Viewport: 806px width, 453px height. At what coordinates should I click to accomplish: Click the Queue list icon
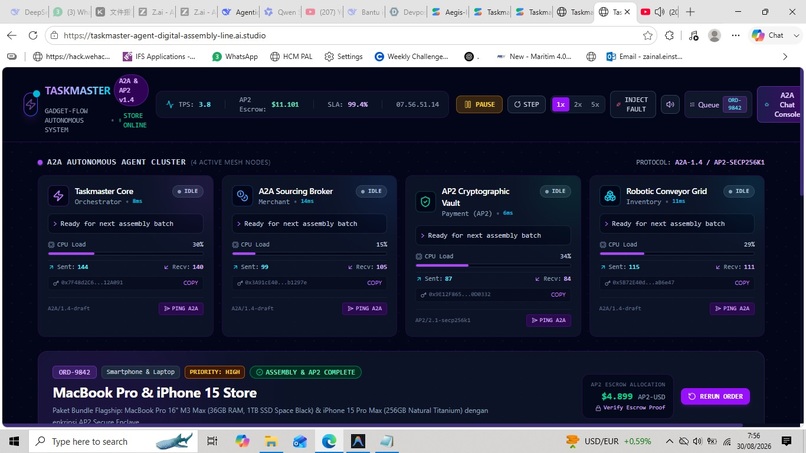coord(692,104)
